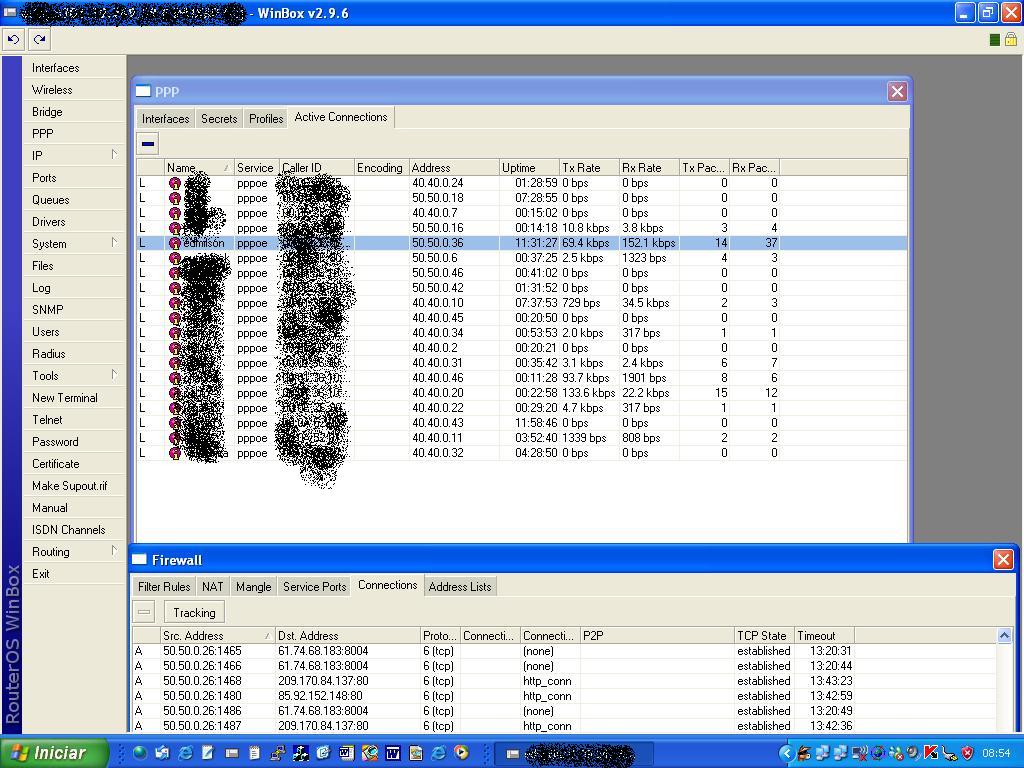The image size is (1024, 768).
Task: Open Queues from the sidebar menu
Action: (50, 200)
